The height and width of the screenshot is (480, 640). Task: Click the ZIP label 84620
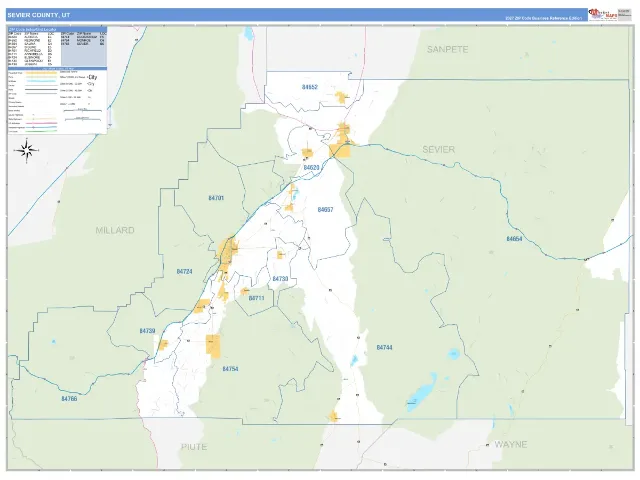pyautogui.click(x=311, y=168)
